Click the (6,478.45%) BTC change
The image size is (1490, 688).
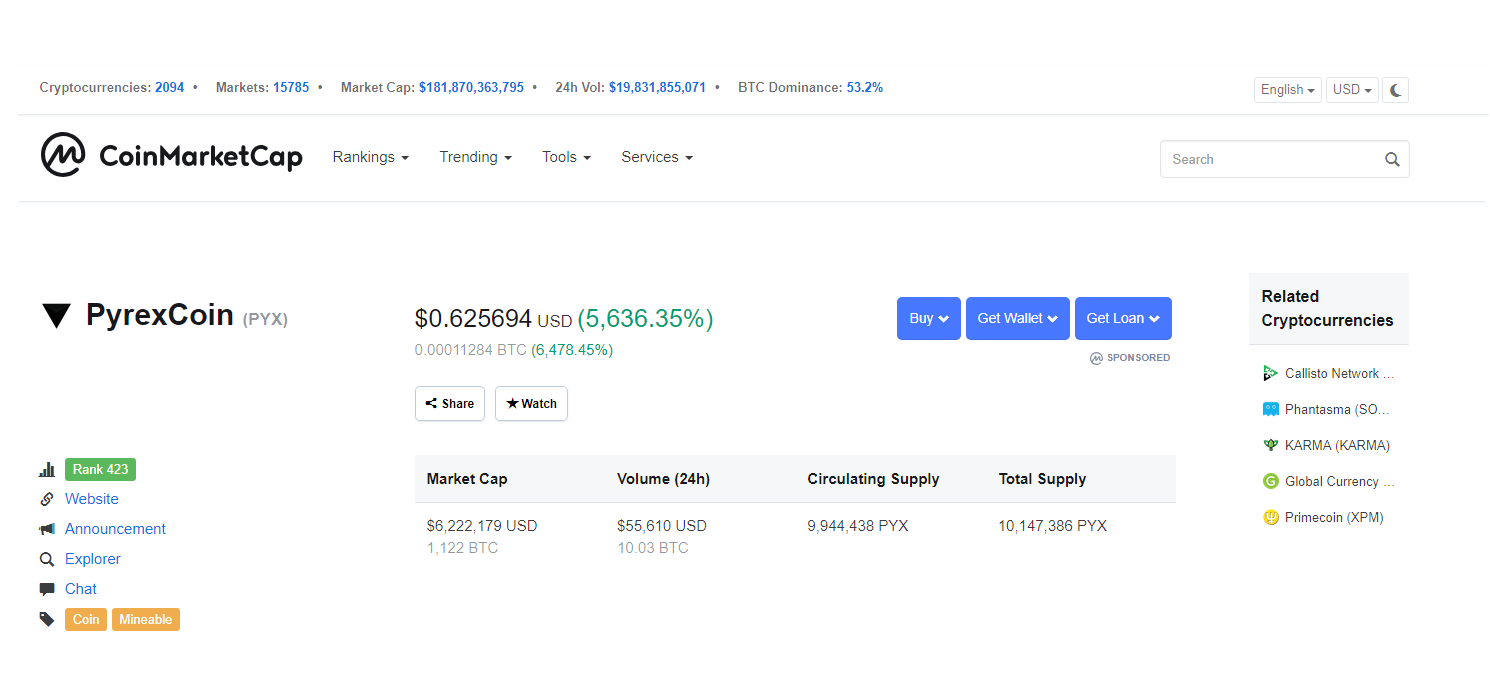coord(572,350)
